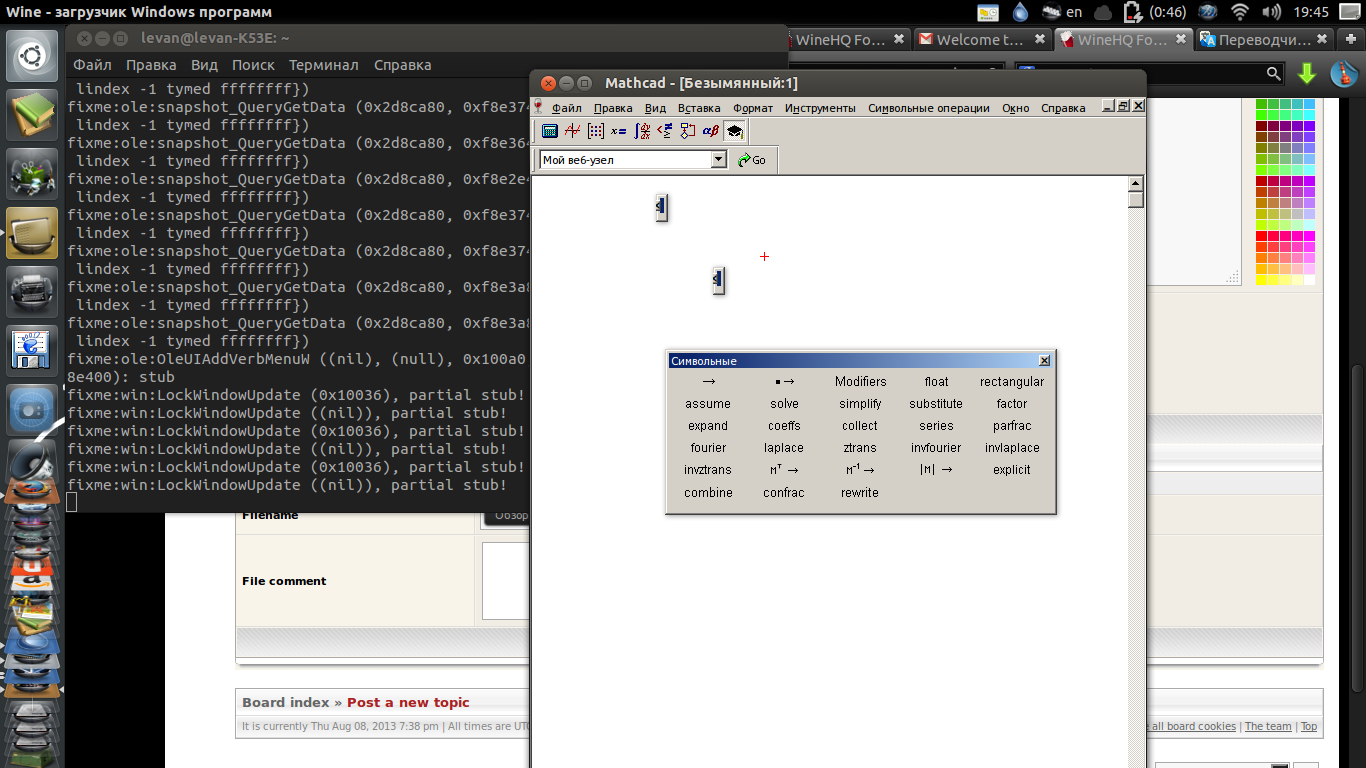Open the Calculator toolbar in Mathcad
Image resolution: width=1366 pixels, height=768 pixels.
pos(549,131)
